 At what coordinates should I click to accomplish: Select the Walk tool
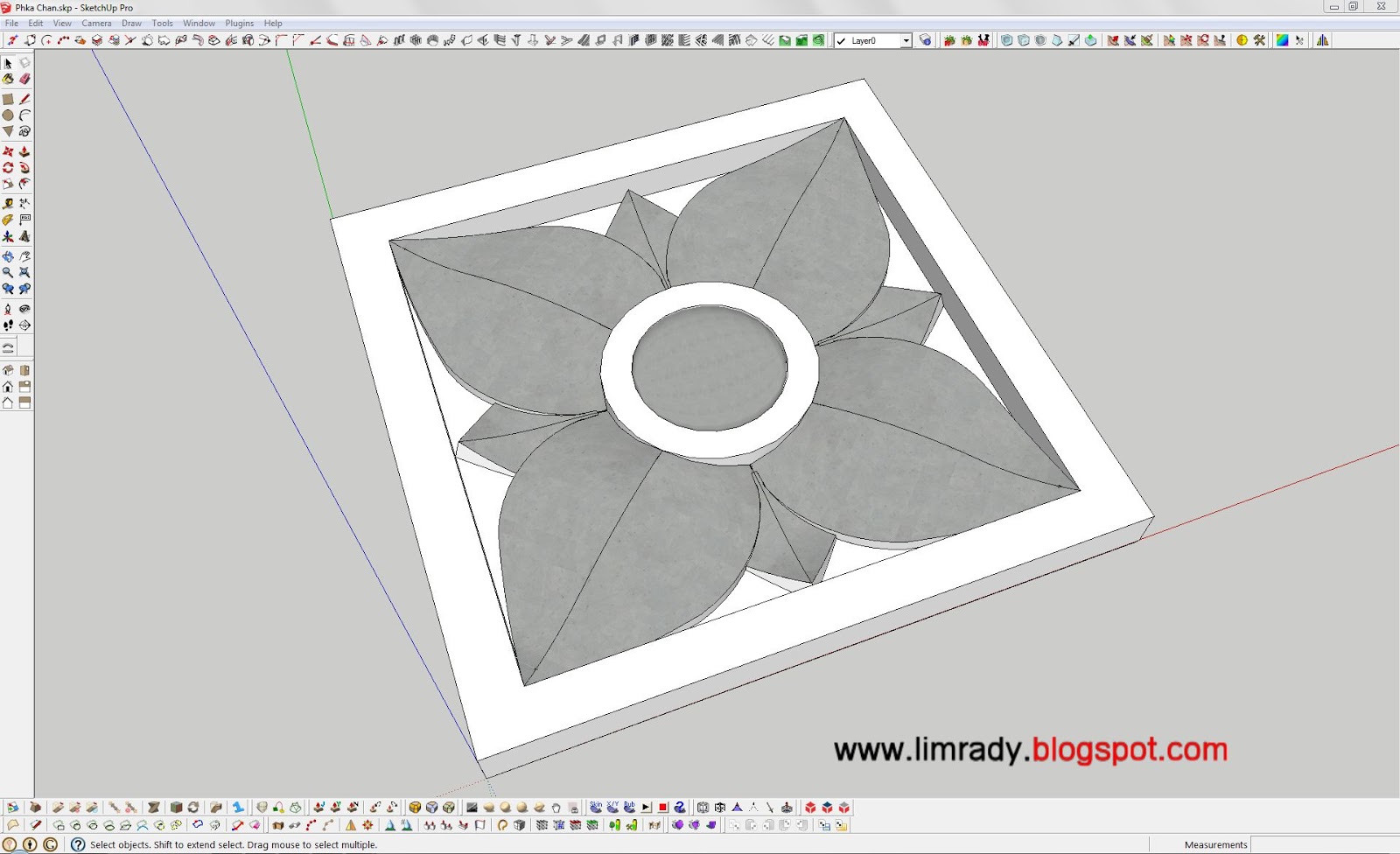8,325
